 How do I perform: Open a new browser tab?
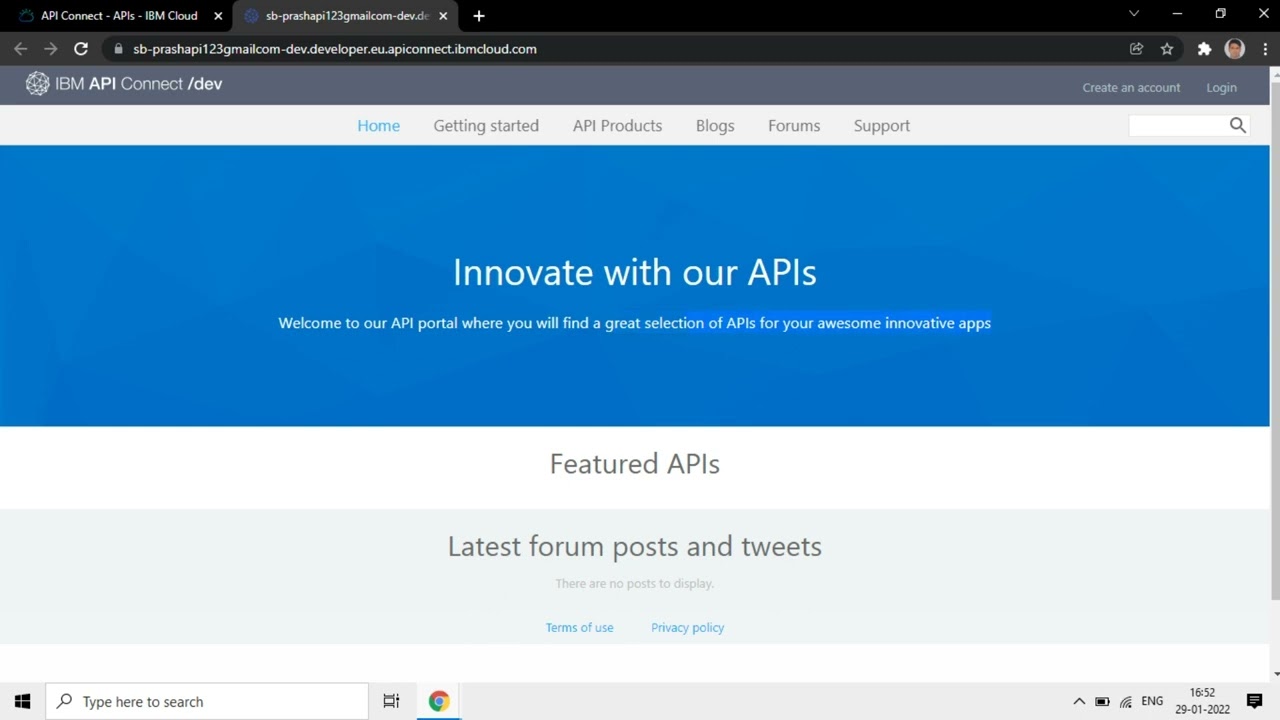tap(479, 16)
